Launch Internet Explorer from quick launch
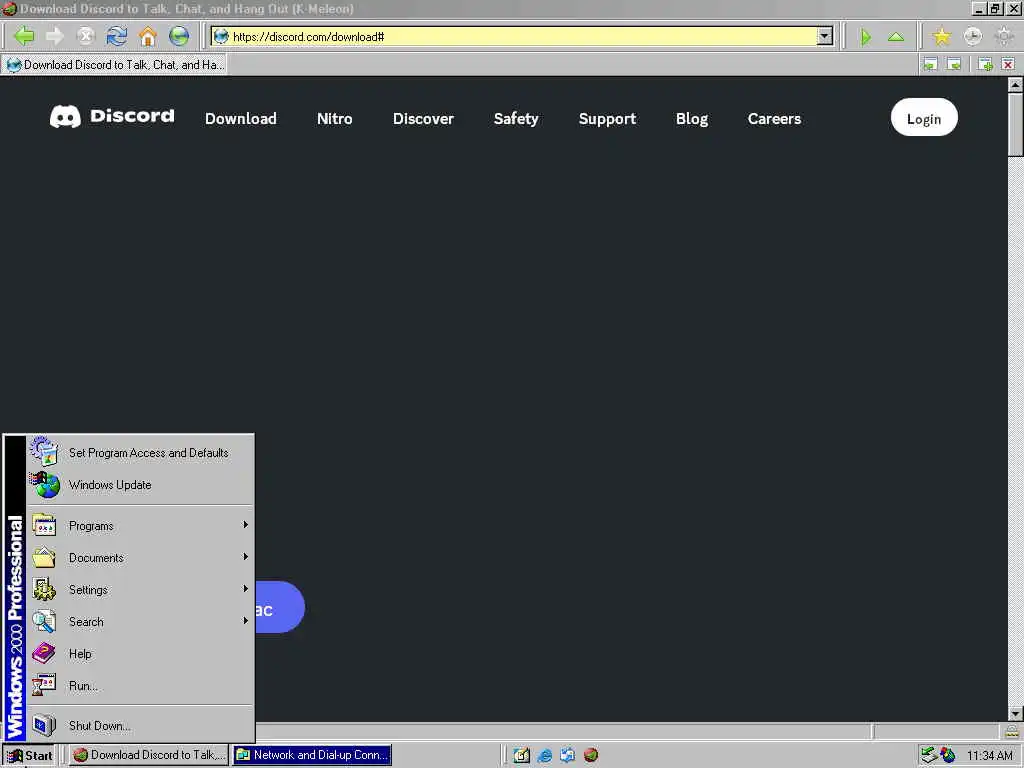1024x768 pixels. click(x=544, y=755)
